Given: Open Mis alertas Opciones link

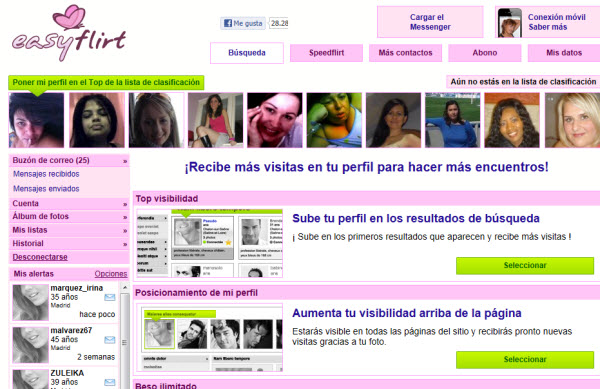Looking at the screenshot, I should 111,274.
